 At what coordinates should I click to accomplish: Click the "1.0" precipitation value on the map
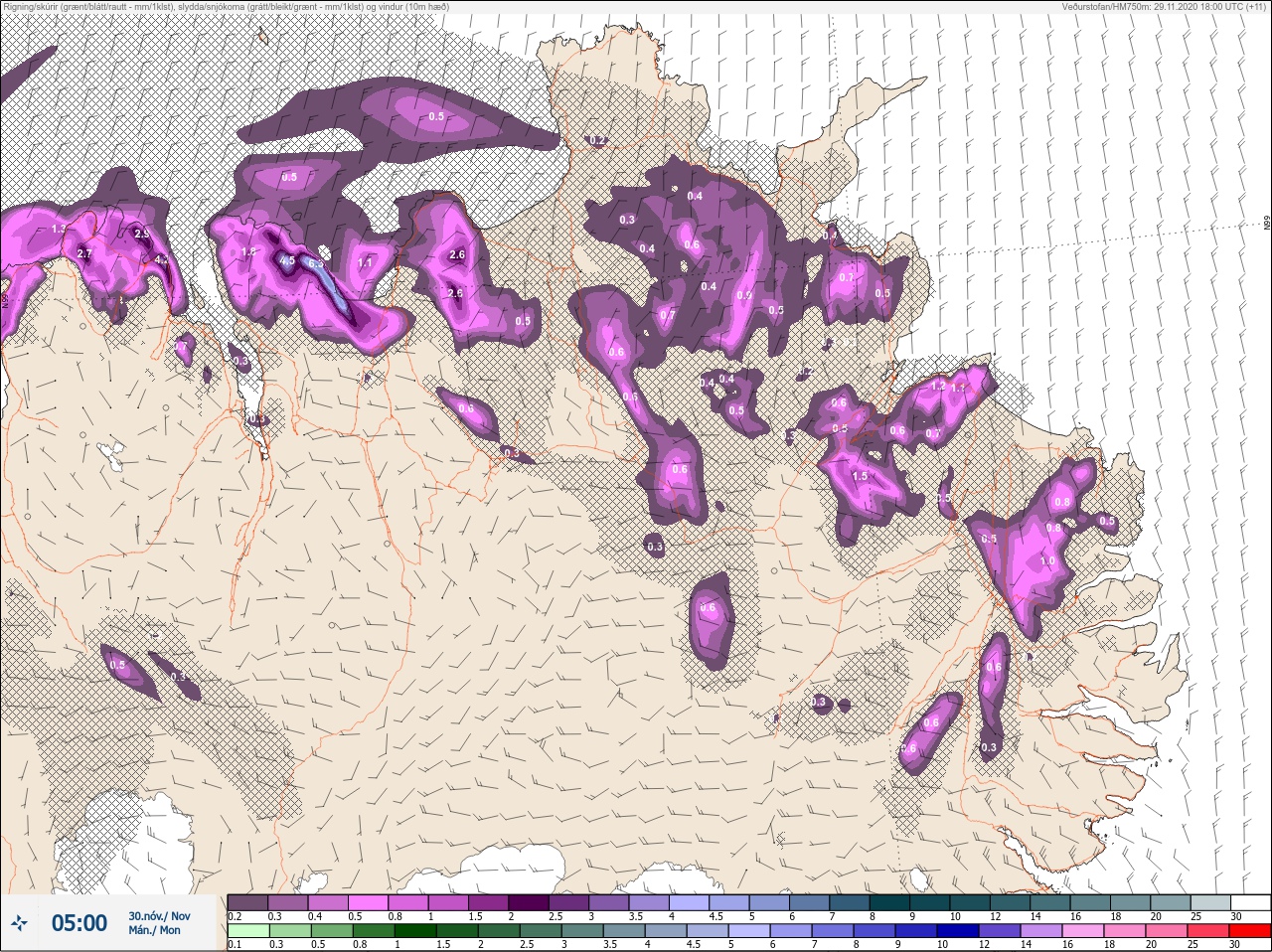[x=1047, y=561]
